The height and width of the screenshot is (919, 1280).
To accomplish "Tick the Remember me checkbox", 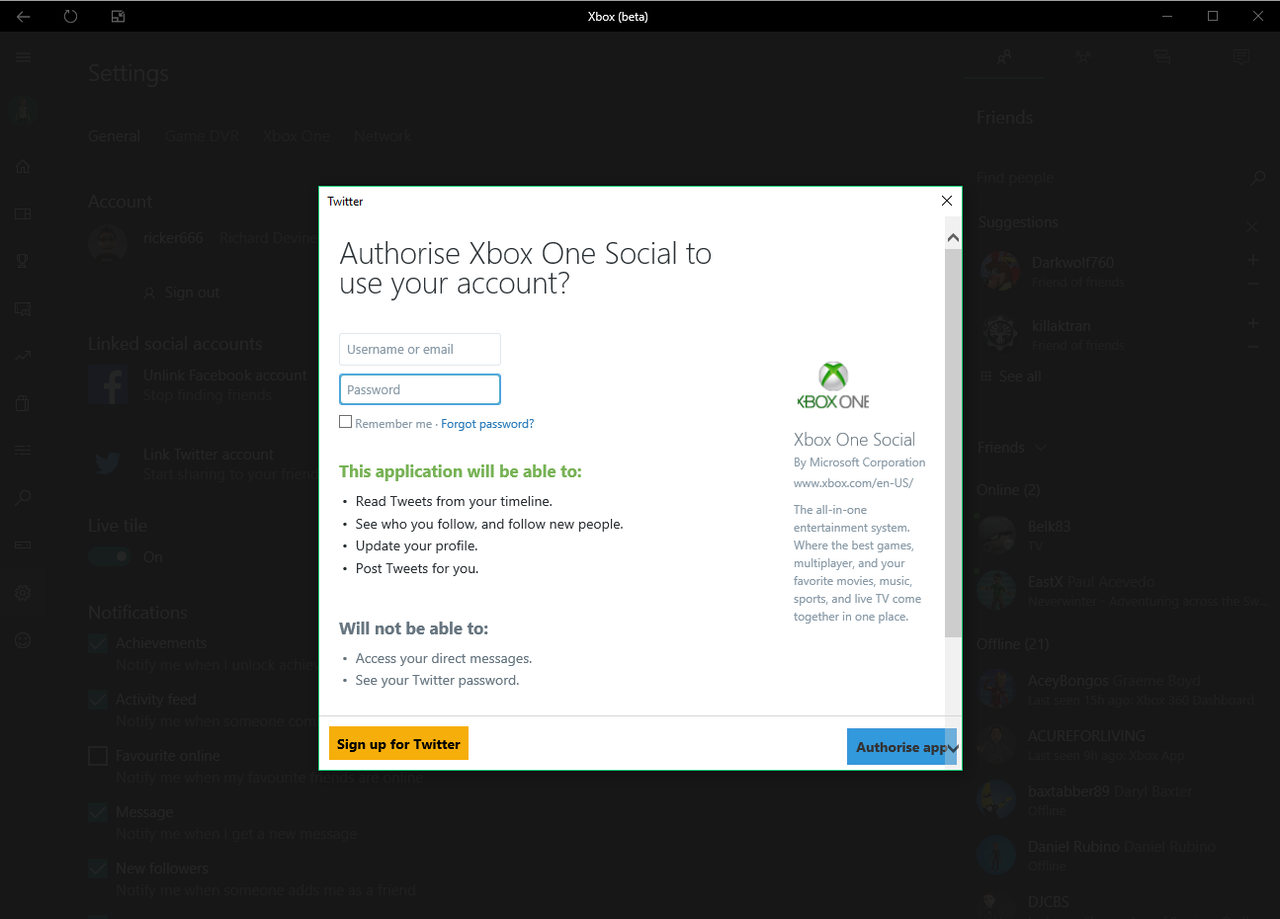I will [345, 422].
